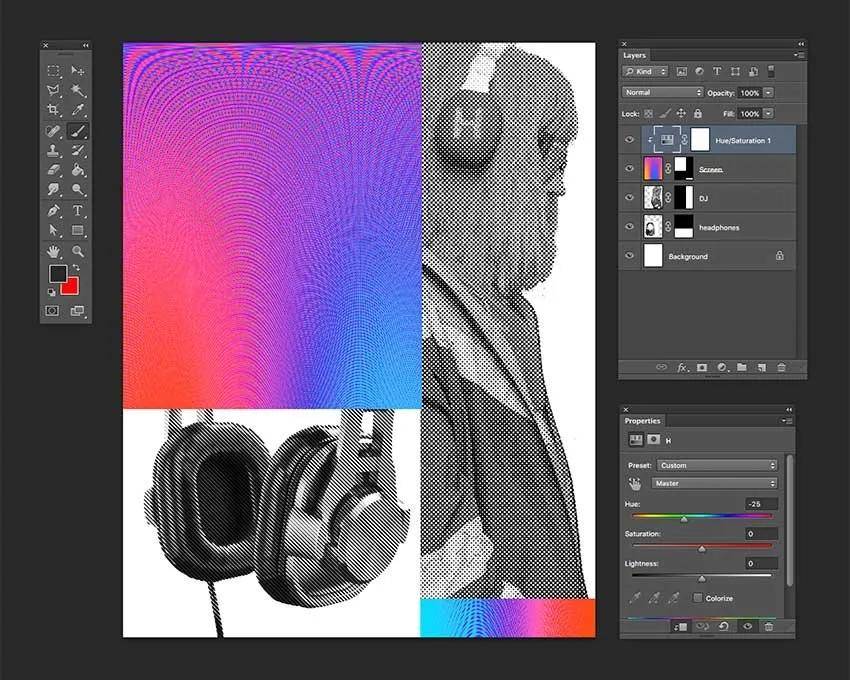
Task: Select the Pen tool
Action: tap(53, 210)
